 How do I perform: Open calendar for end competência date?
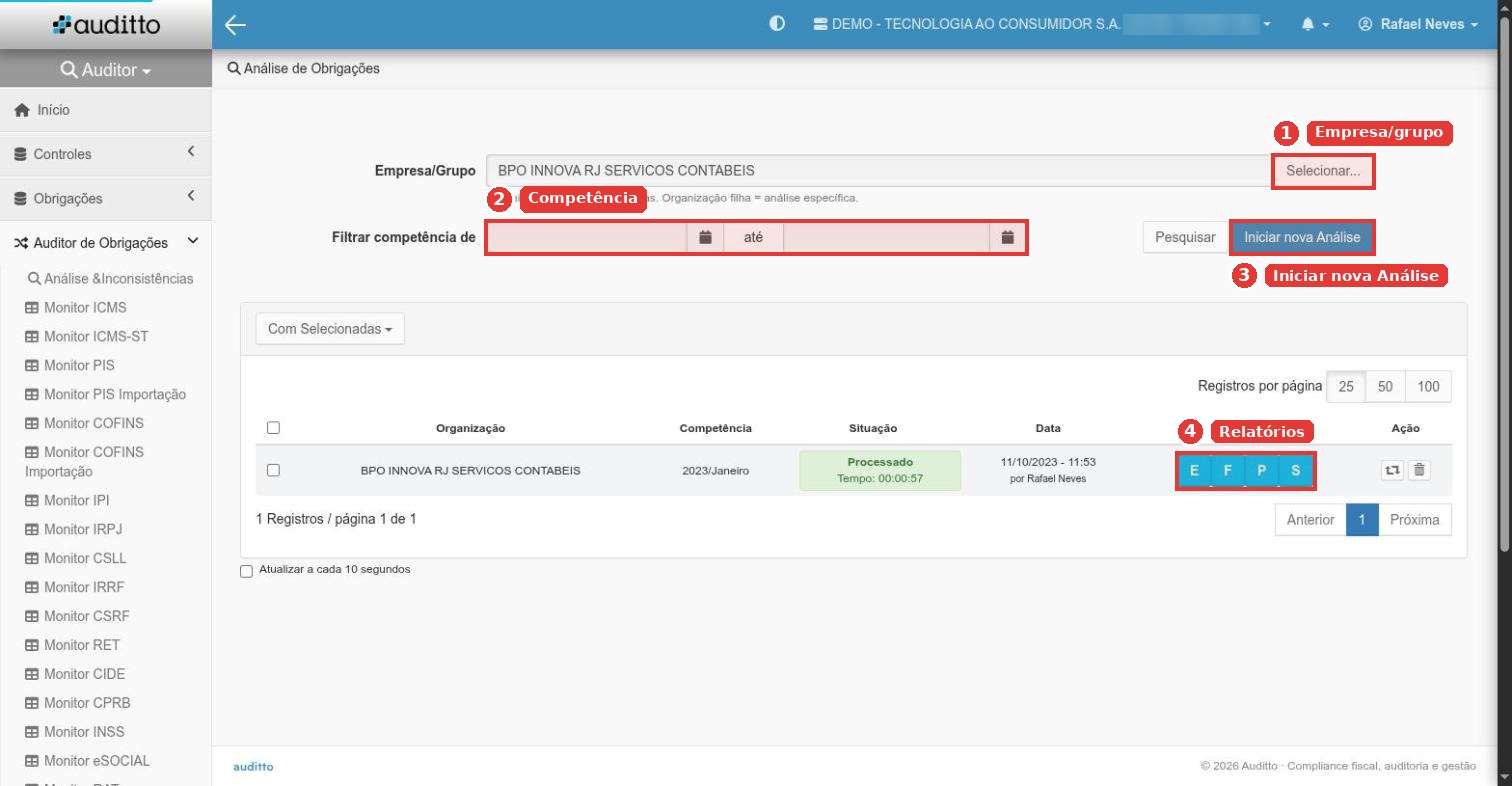1008,238
